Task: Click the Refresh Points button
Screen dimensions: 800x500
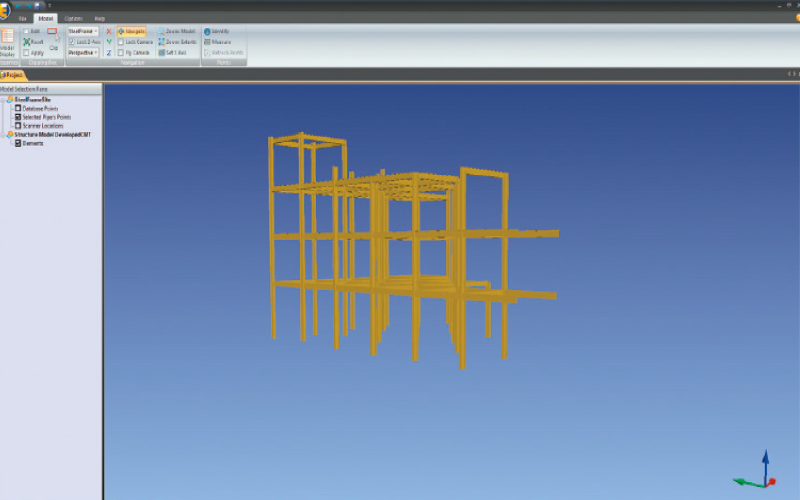Action: tap(223, 53)
